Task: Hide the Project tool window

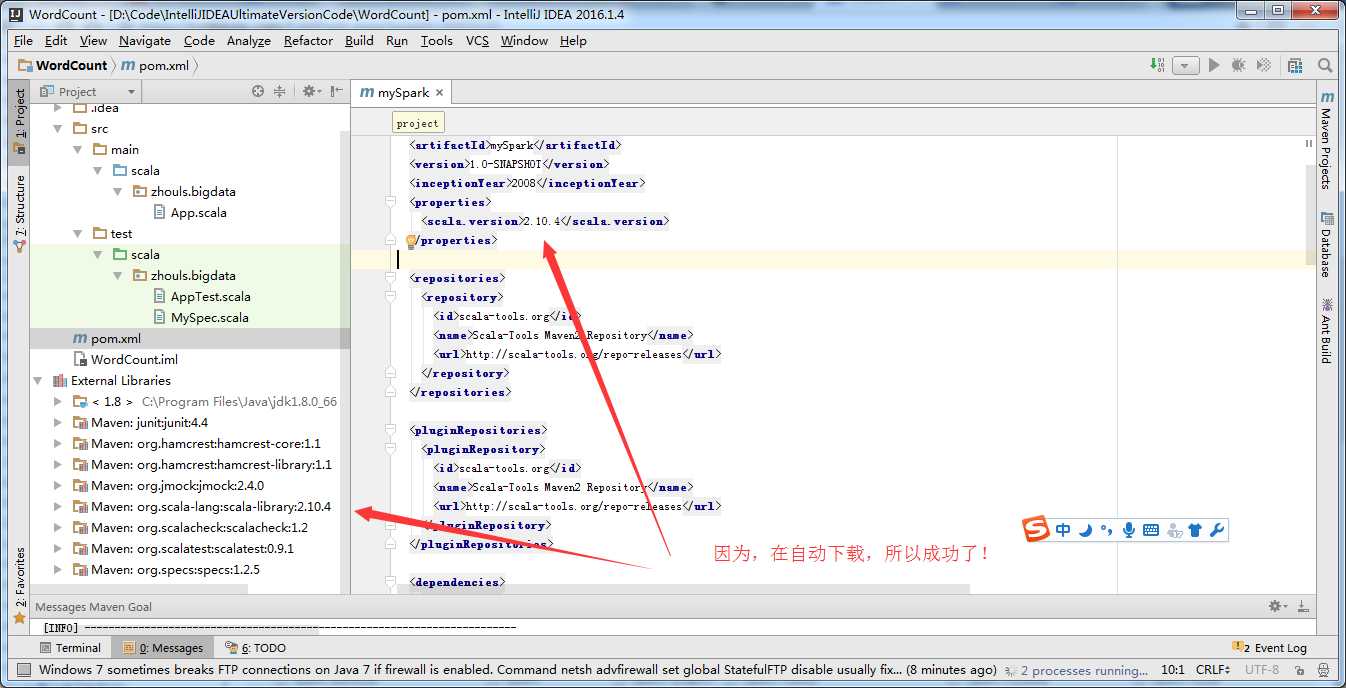Action: tap(336, 91)
